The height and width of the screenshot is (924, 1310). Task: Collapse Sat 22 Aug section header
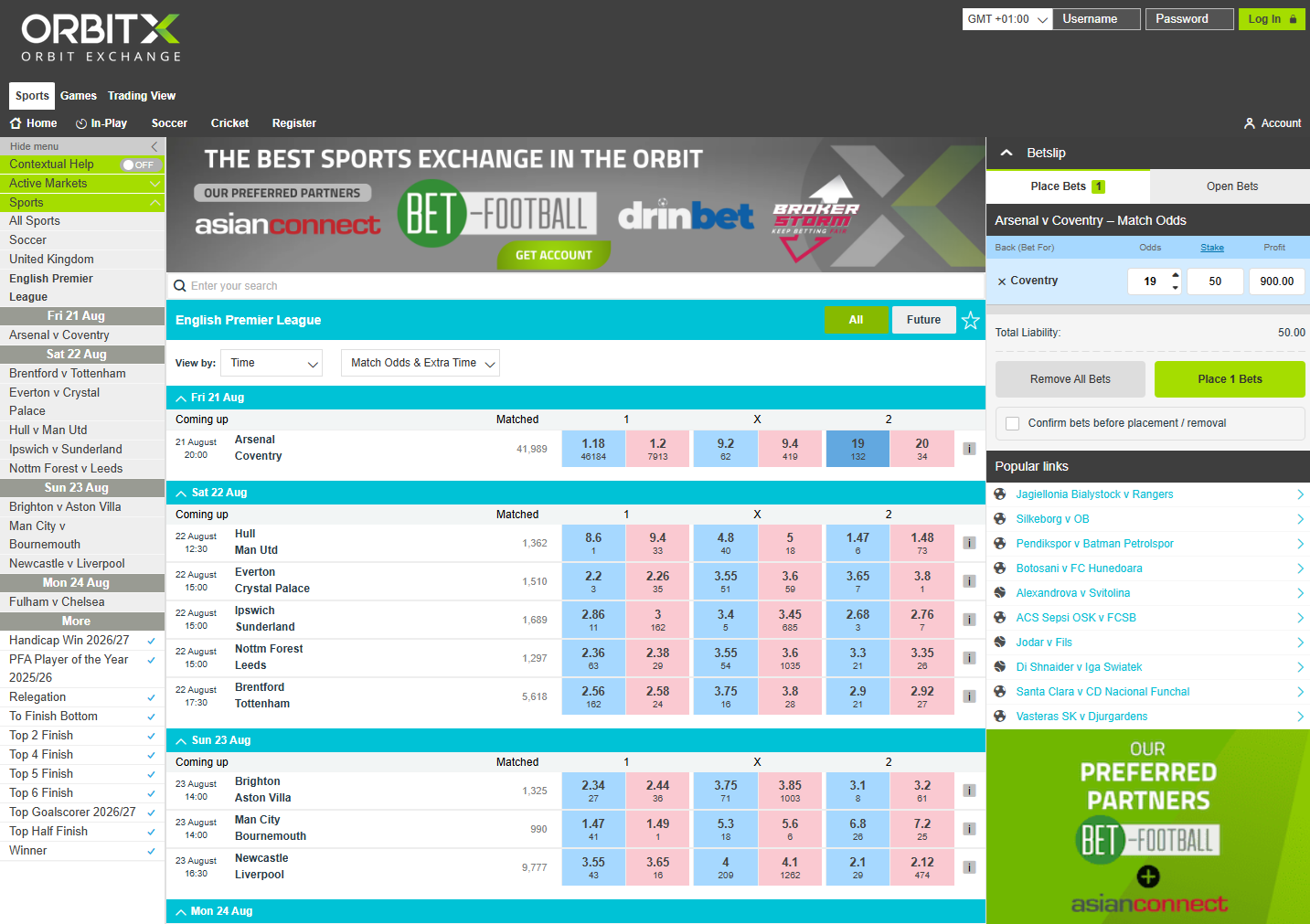(x=576, y=493)
